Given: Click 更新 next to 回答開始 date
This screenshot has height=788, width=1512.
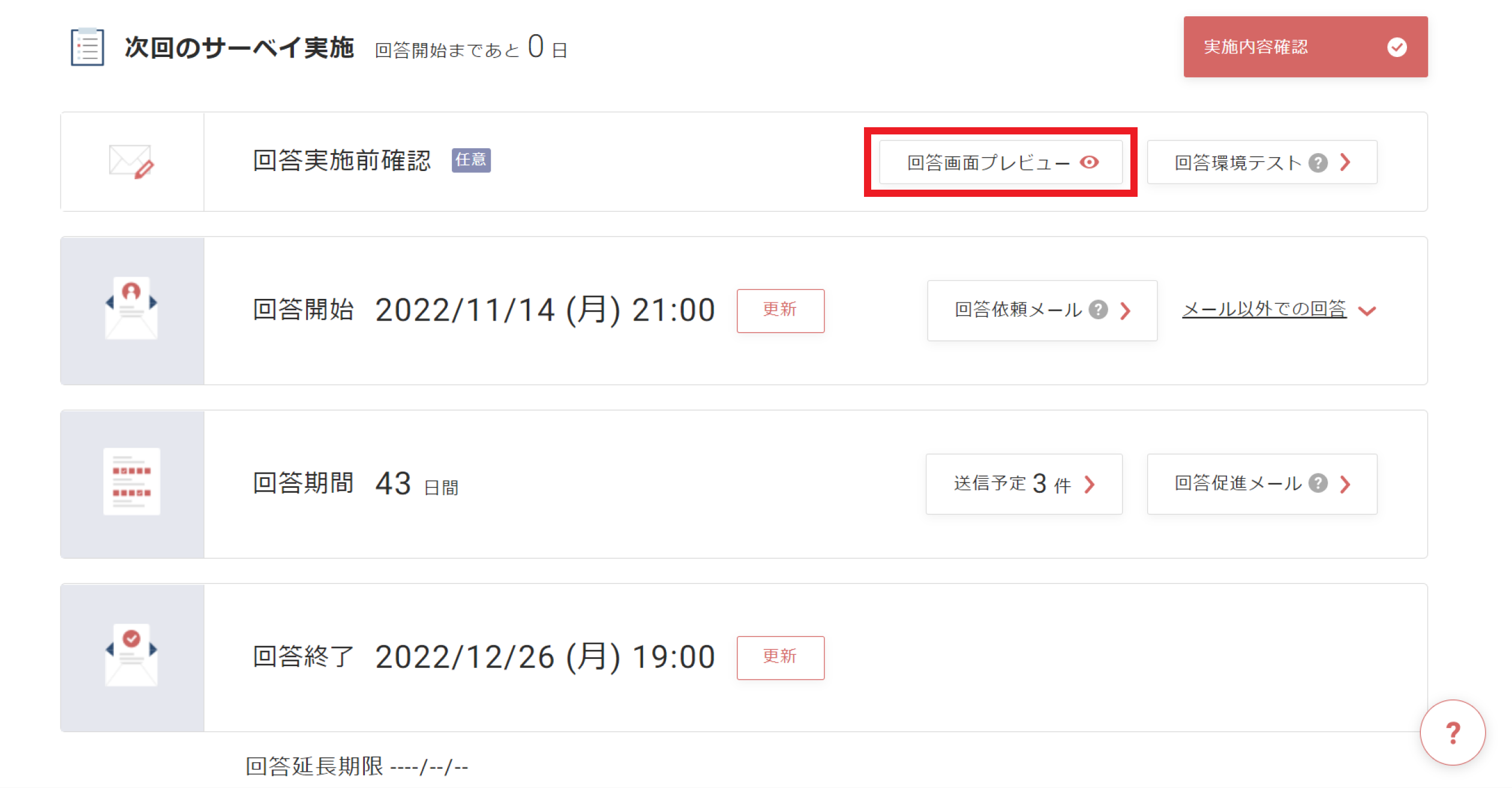Looking at the screenshot, I should [781, 310].
